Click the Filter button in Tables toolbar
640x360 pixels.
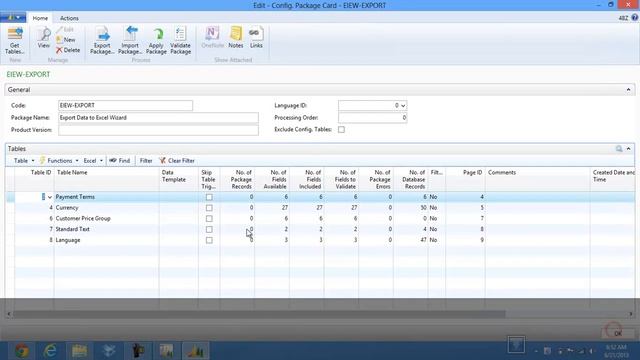point(146,161)
